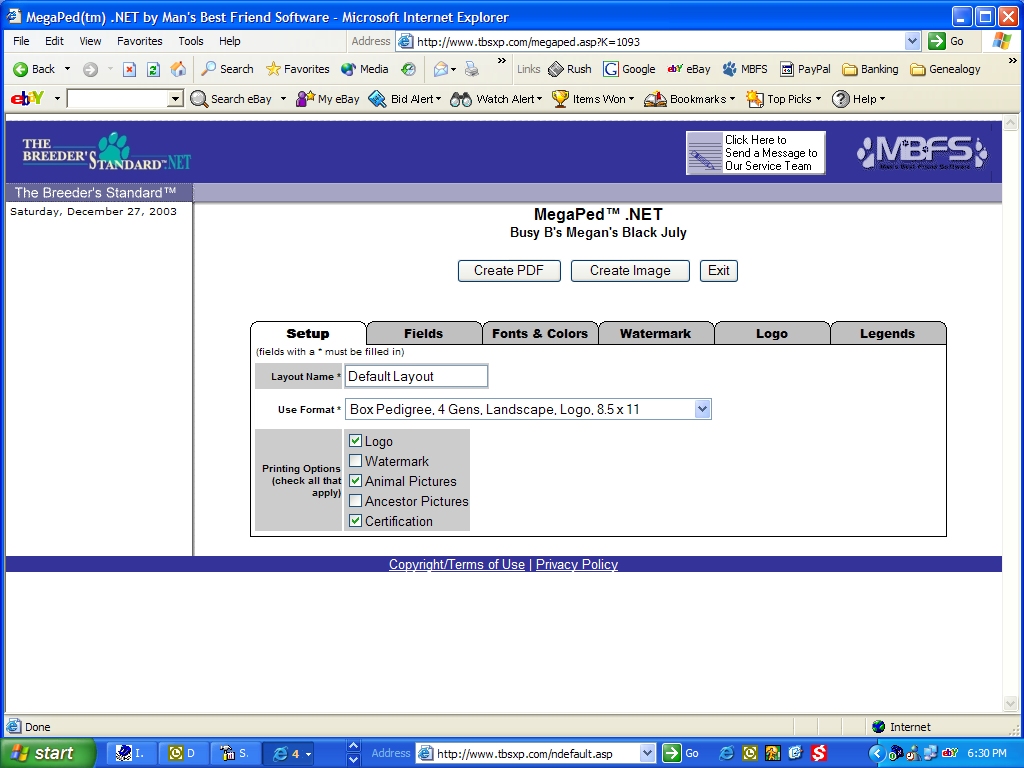Click the vertical scrollbar down arrow

[1010, 704]
